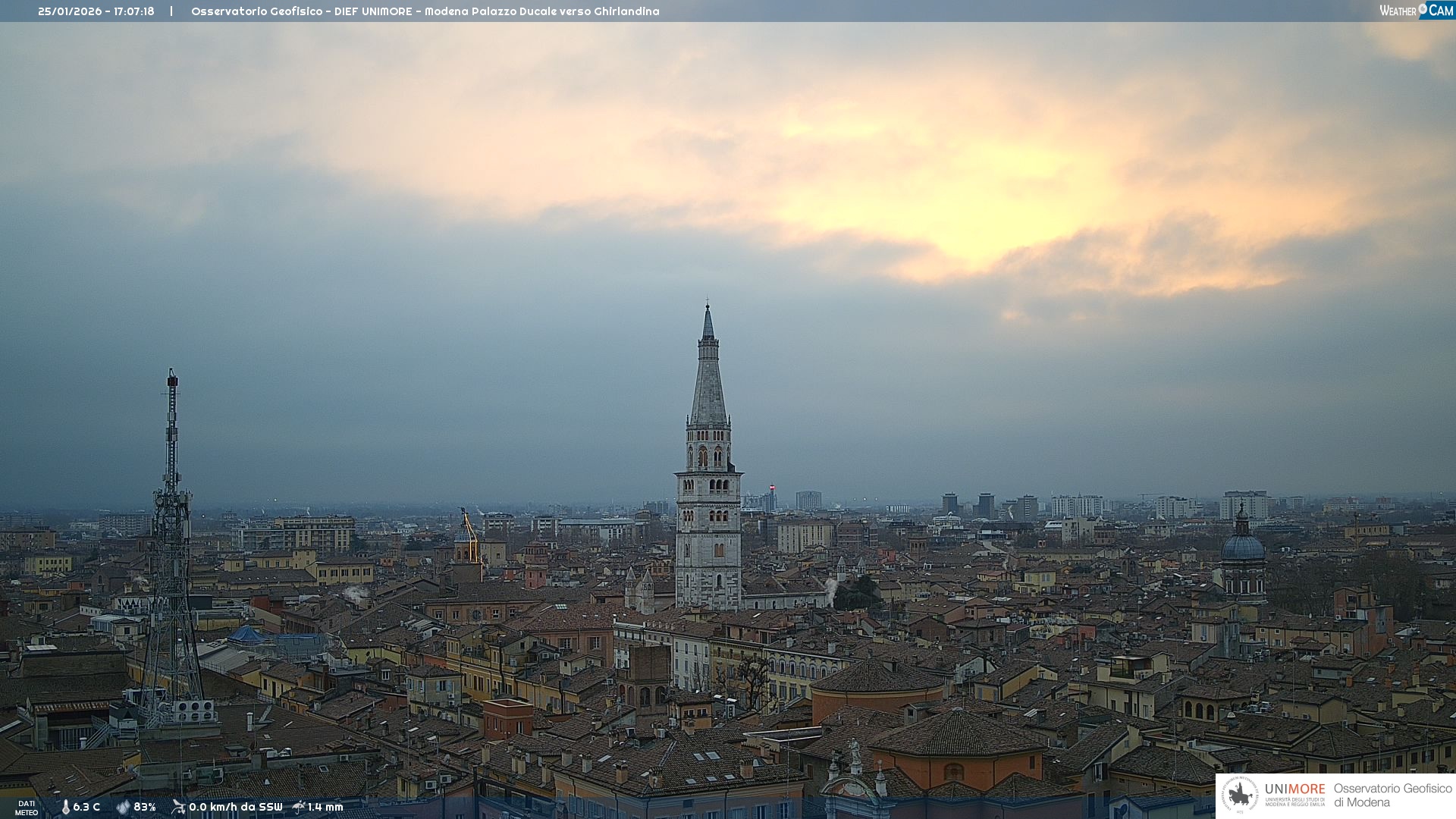The height and width of the screenshot is (819, 1456).
Task: Click the 1.4 mm rainfall value
Action: click(325, 807)
